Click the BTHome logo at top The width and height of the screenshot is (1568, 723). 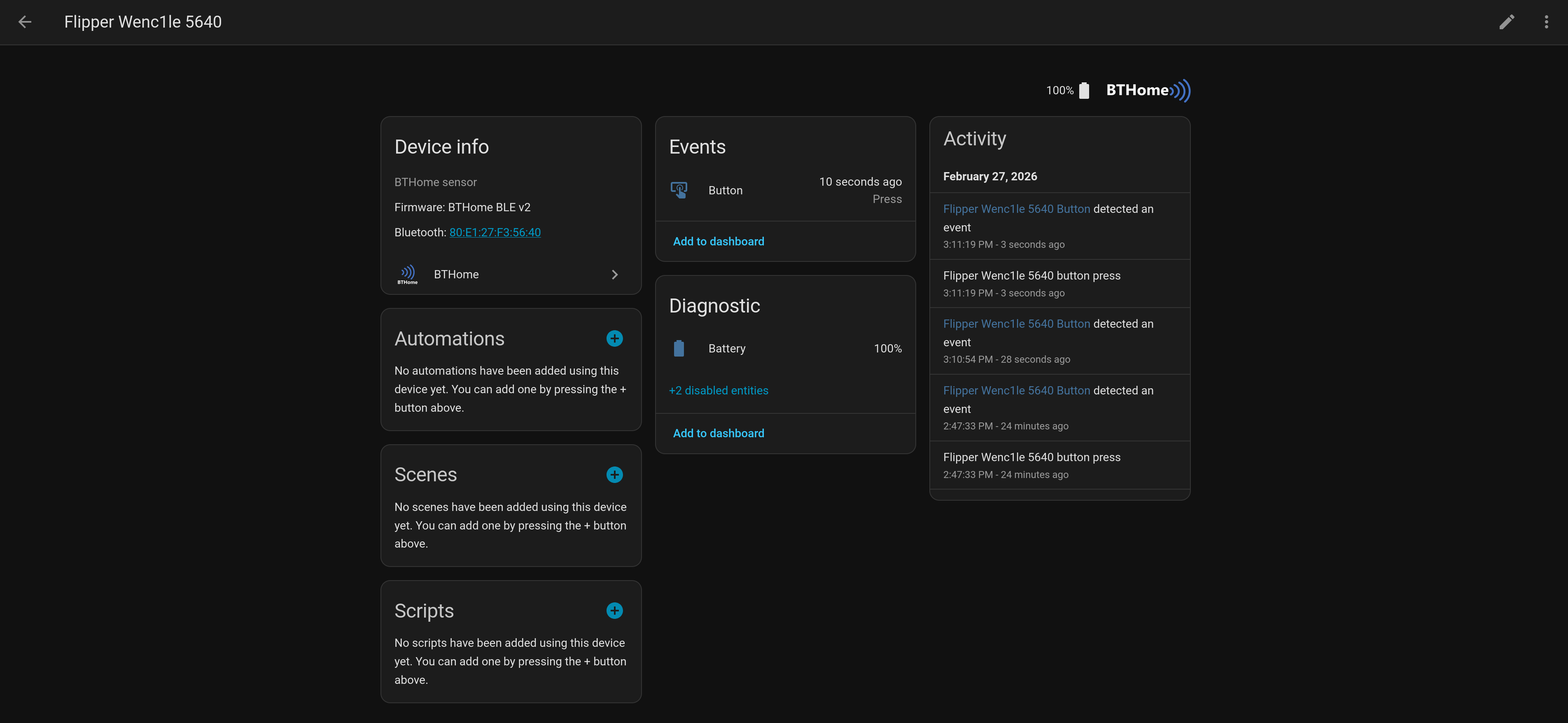point(1148,90)
